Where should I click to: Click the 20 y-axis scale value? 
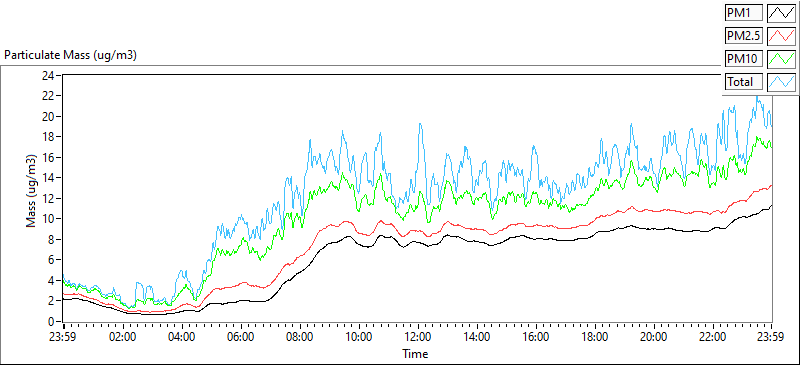tap(49, 116)
